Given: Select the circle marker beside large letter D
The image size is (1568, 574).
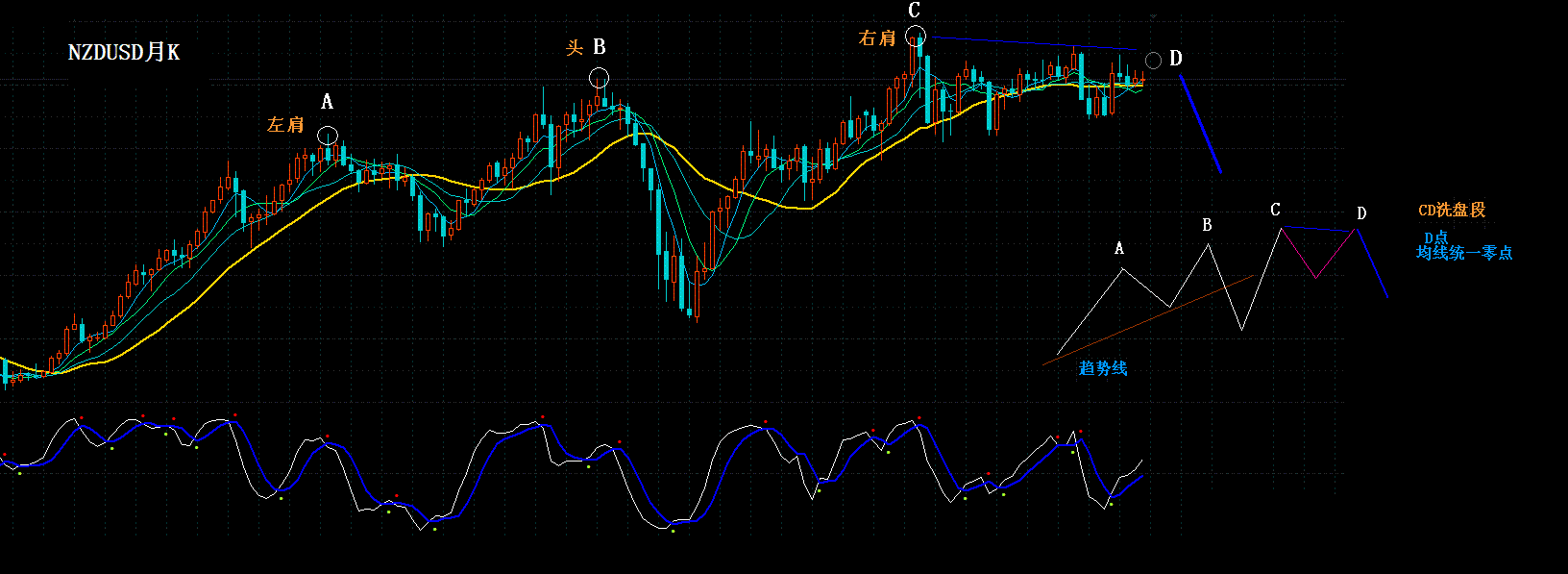Looking at the screenshot, I should pyautogui.click(x=1153, y=61).
